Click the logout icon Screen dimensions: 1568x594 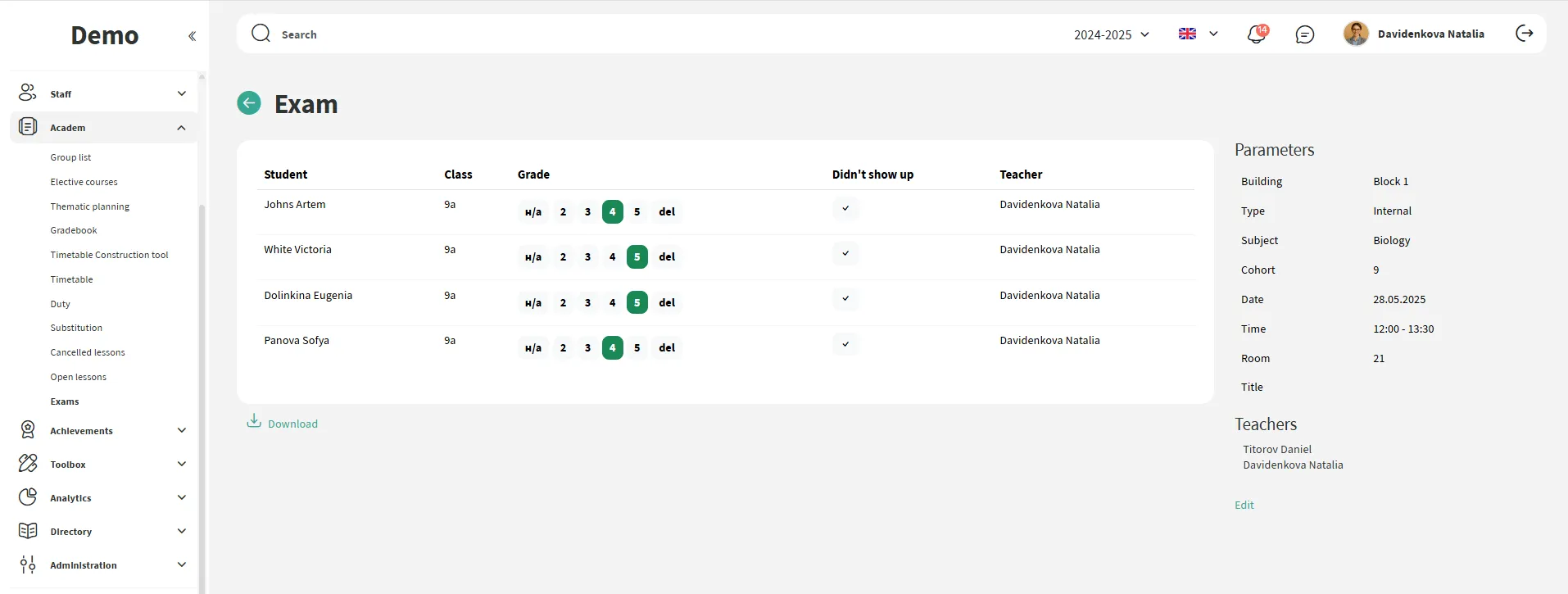coord(1524,34)
